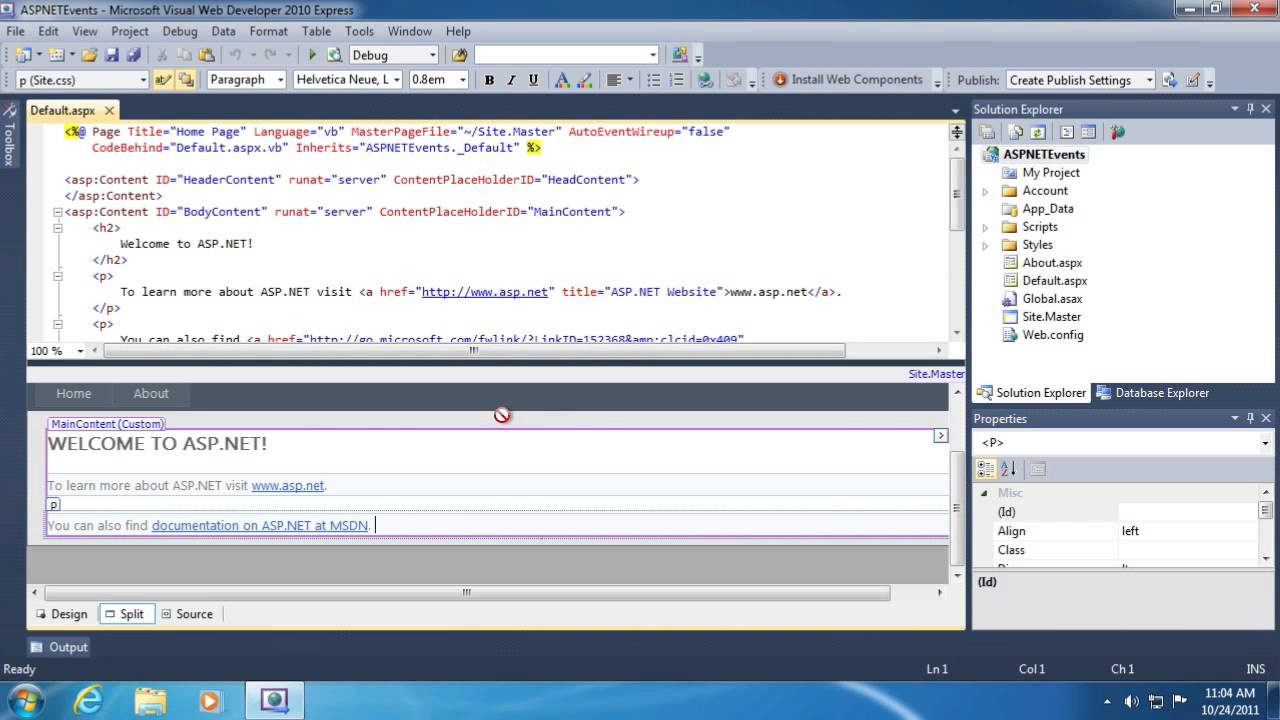Click the numbered list icon
The image size is (1280, 720).
[x=677, y=80]
